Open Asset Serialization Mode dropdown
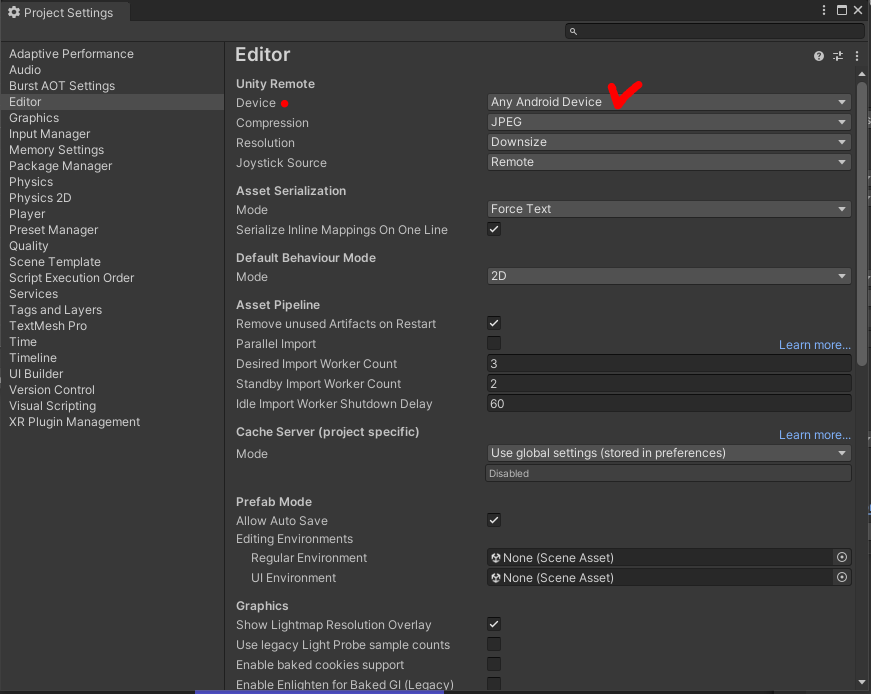Image resolution: width=871 pixels, height=694 pixels. [669, 209]
